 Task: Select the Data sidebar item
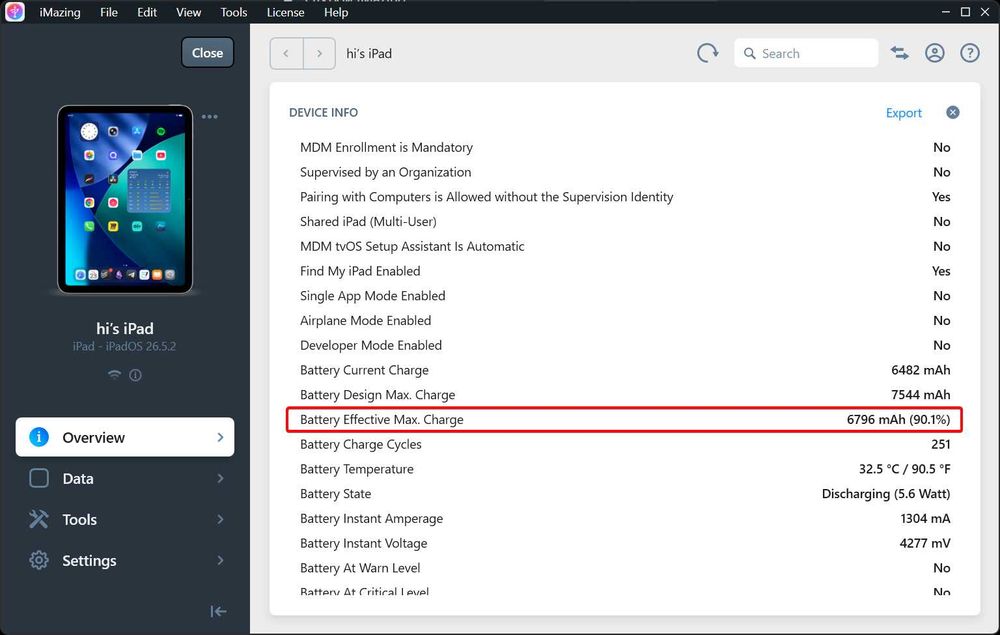click(125, 478)
